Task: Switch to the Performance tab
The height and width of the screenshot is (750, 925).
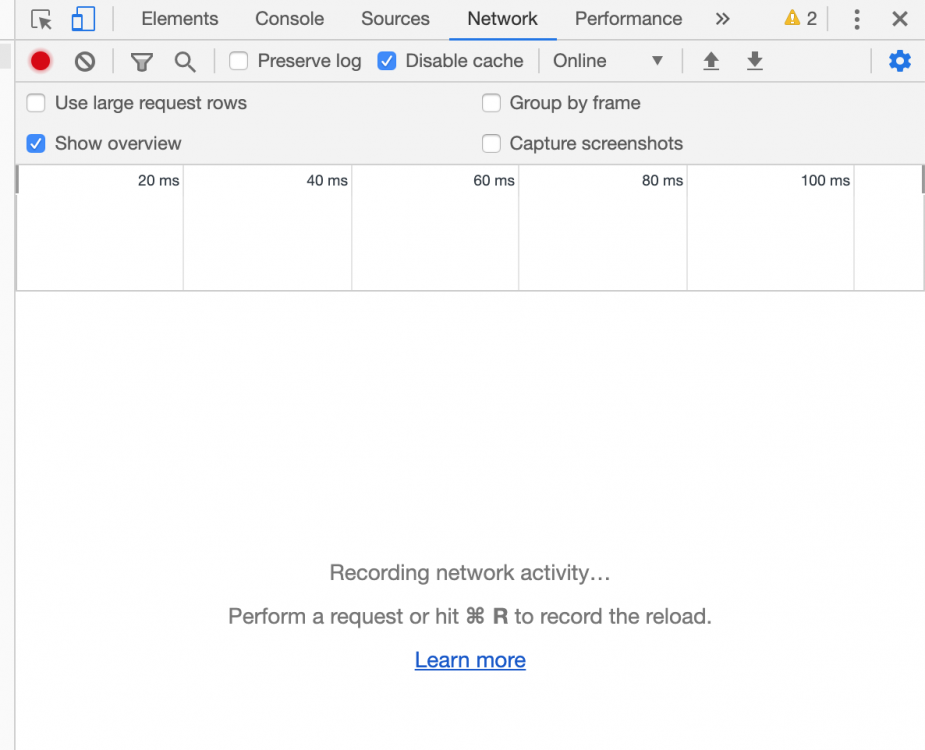Action: coord(628,18)
